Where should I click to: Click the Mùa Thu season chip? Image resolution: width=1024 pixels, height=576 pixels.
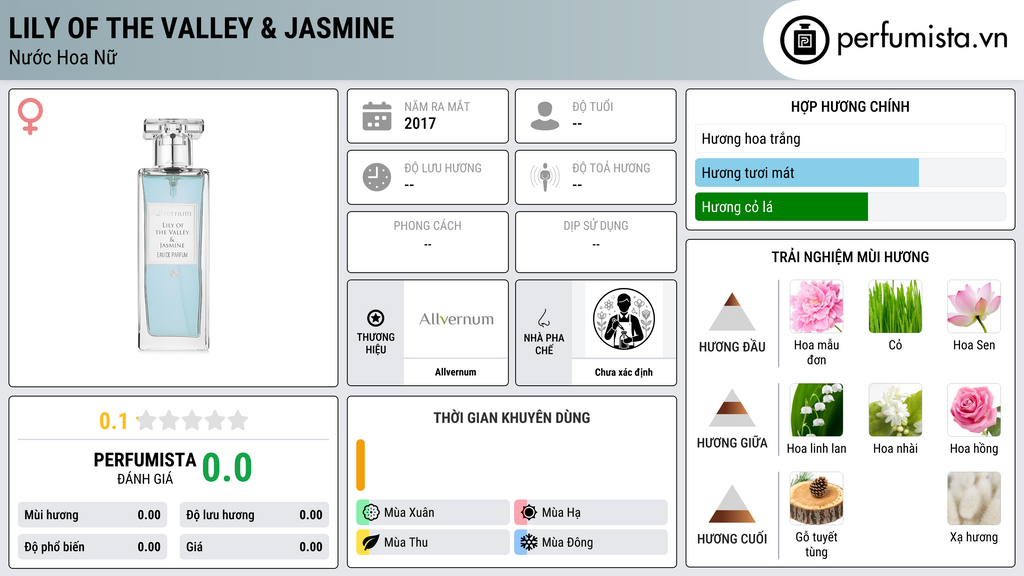click(433, 542)
